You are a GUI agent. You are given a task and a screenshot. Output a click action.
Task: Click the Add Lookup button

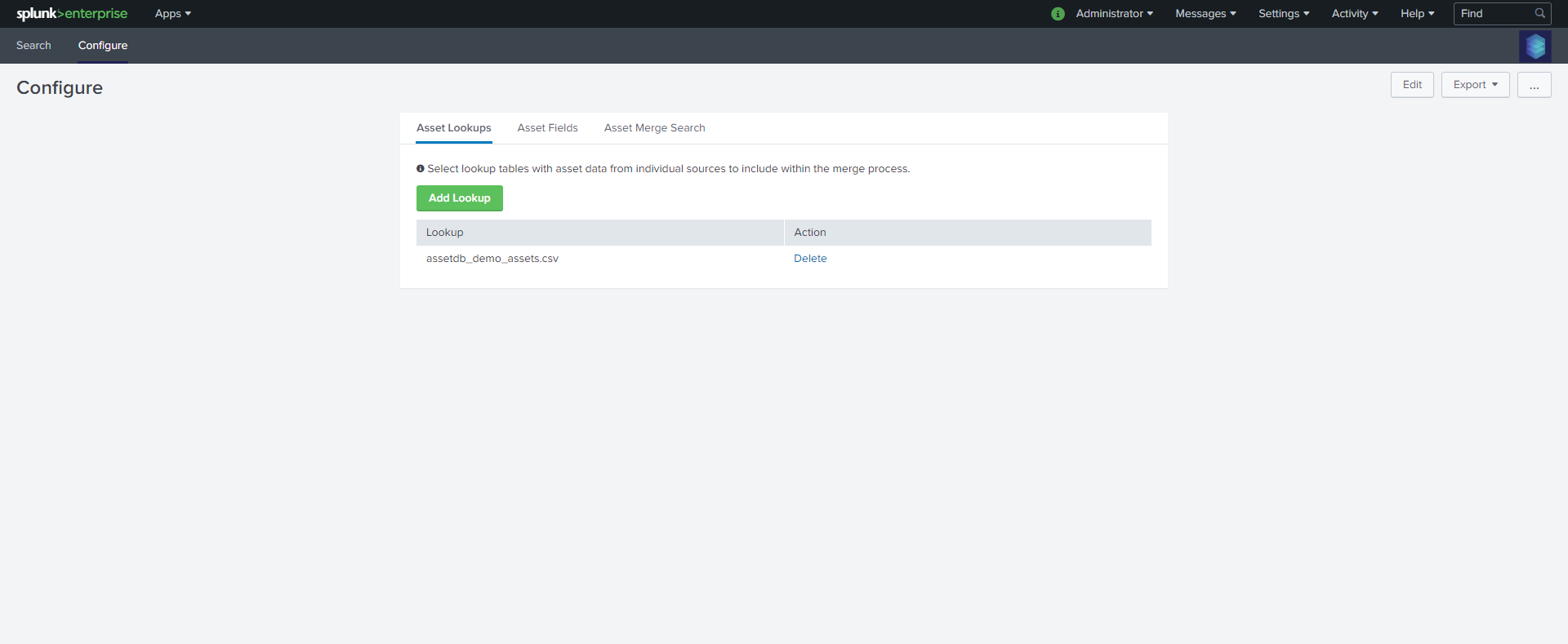coord(460,198)
